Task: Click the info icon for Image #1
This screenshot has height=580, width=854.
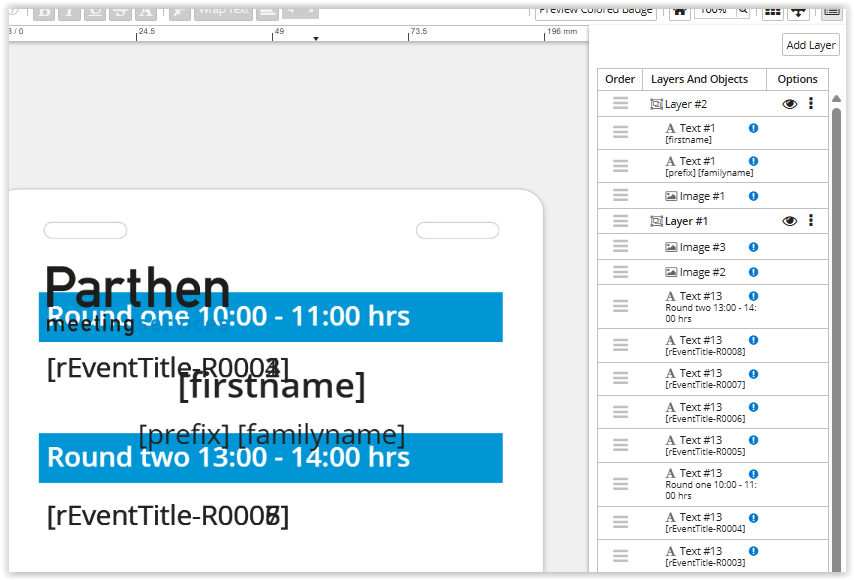Action: 753,196
